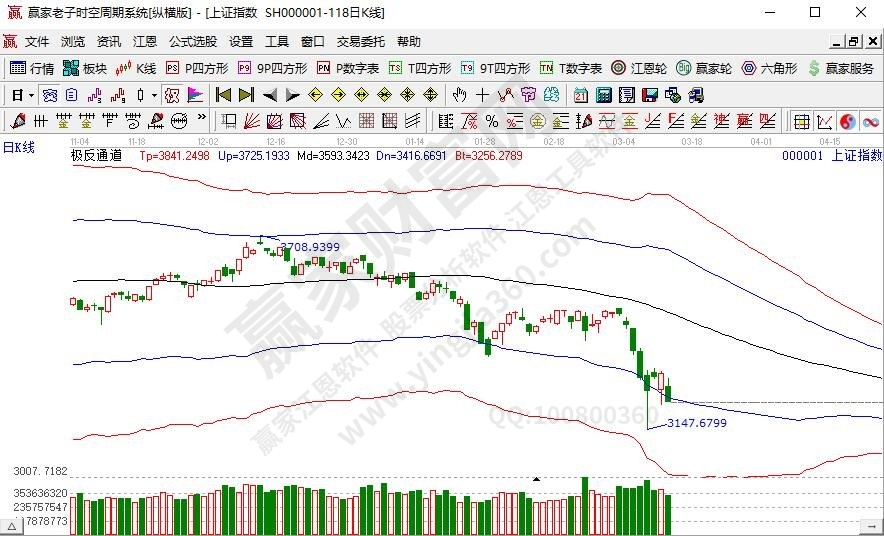Open the 9P四方形 tool
This screenshot has width=884, height=536.
pyautogui.click(x=272, y=68)
